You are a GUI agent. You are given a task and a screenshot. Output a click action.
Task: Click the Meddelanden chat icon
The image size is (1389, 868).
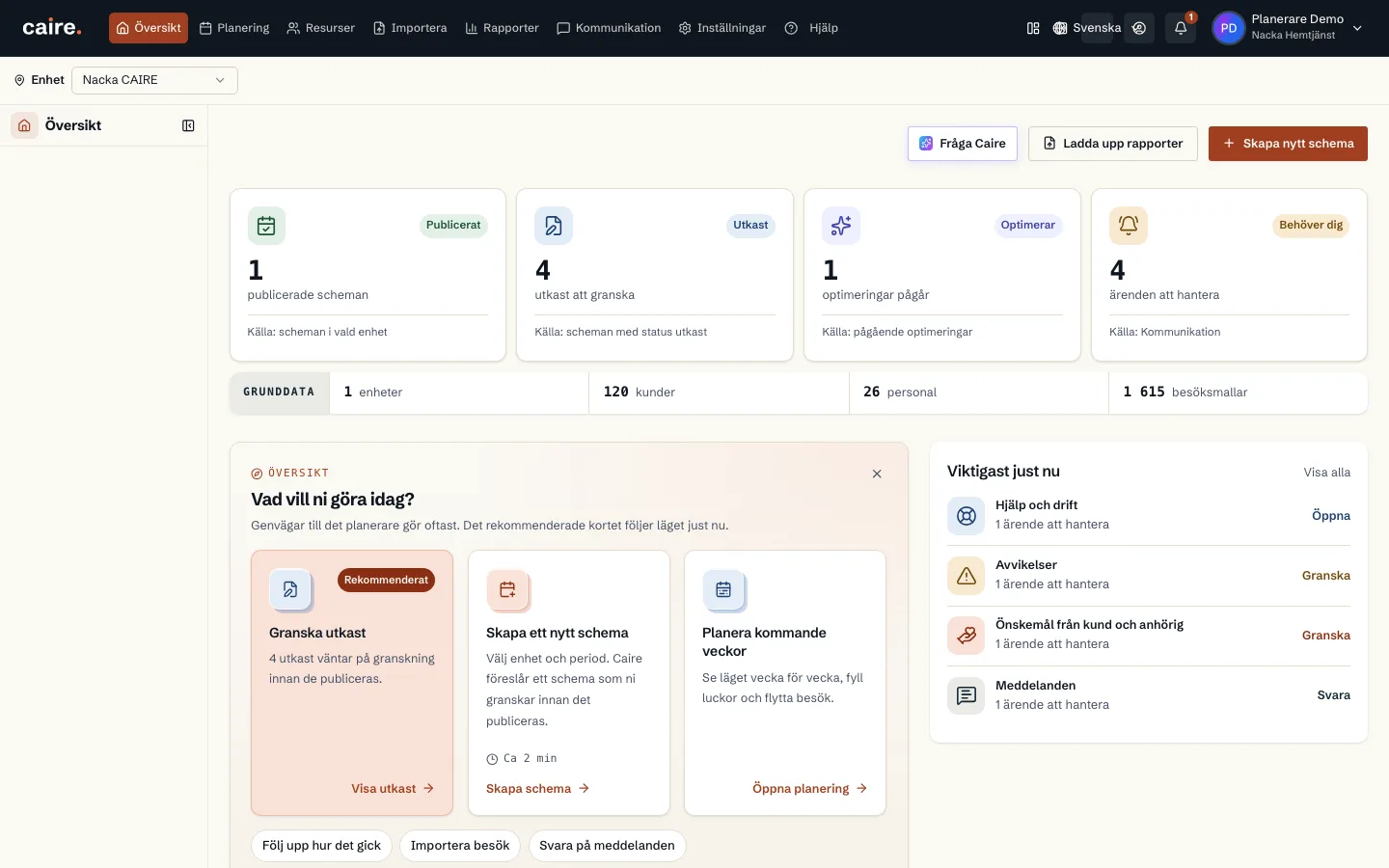point(966,695)
